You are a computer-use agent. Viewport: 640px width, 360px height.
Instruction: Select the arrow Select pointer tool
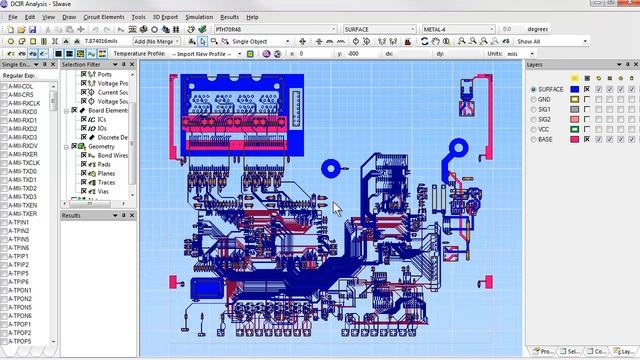(203, 42)
